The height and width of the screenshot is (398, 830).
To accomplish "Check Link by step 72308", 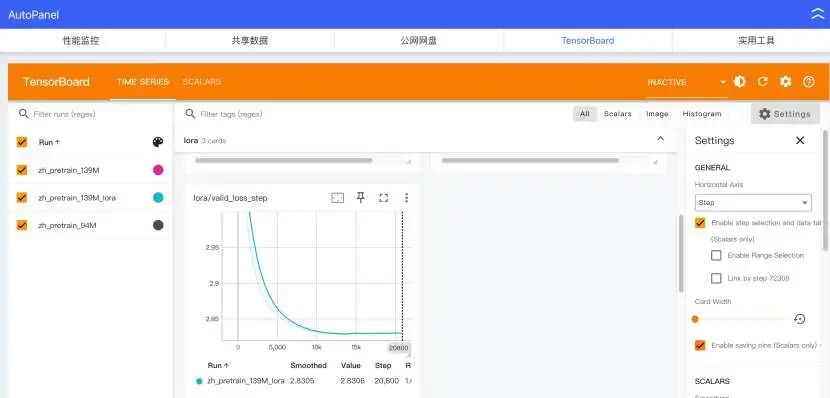I will [716, 278].
